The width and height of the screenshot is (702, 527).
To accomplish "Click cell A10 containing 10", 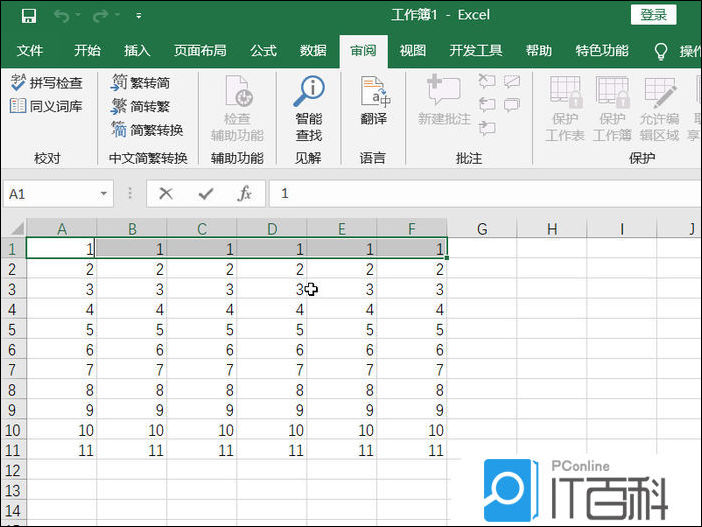I will [x=62, y=430].
